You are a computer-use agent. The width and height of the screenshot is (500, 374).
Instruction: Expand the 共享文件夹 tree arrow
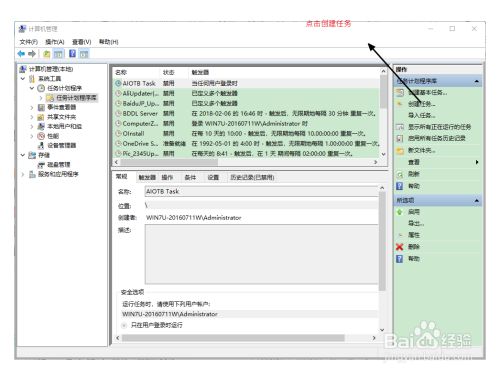point(32,117)
